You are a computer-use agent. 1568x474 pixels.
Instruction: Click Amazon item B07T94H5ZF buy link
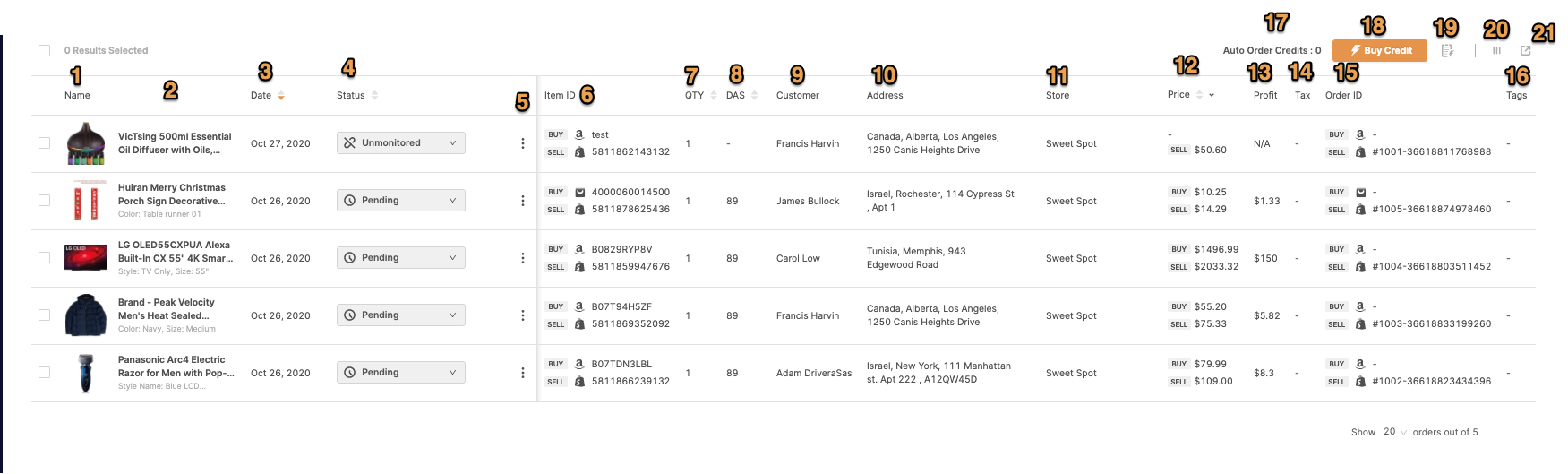[x=621, y=306]
